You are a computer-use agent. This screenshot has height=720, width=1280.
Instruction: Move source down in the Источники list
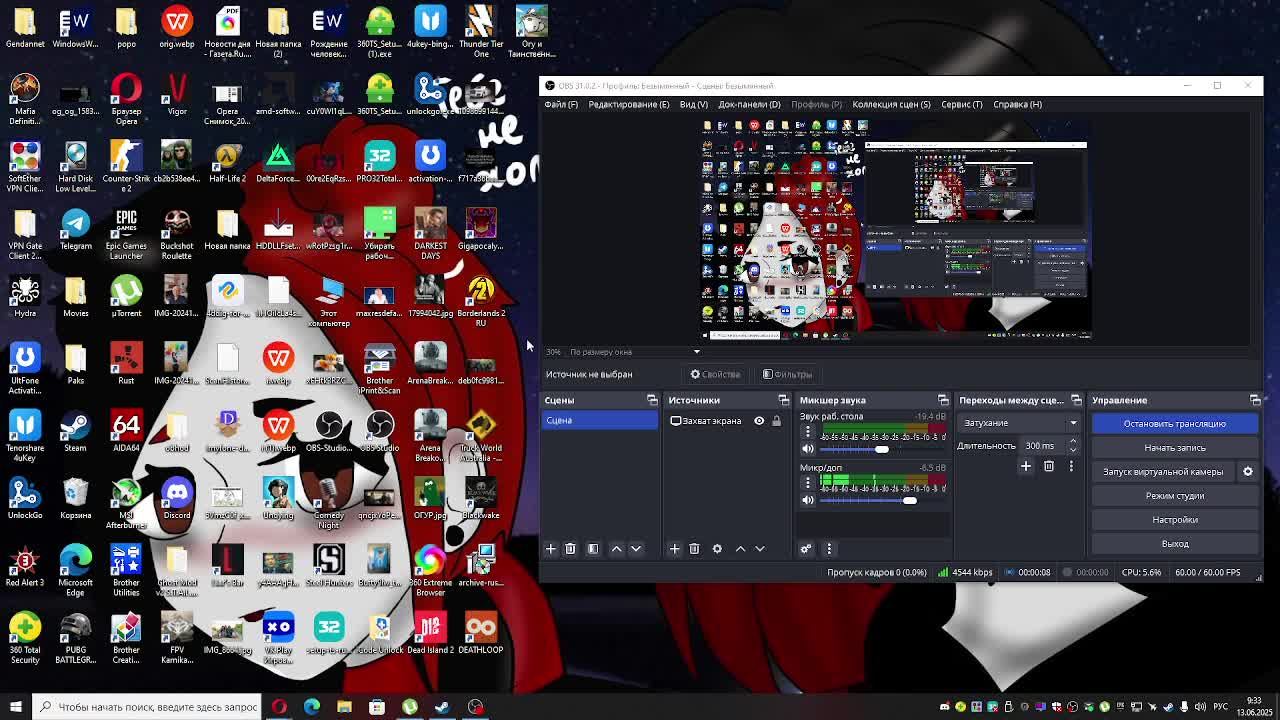[x=760, y=548]
